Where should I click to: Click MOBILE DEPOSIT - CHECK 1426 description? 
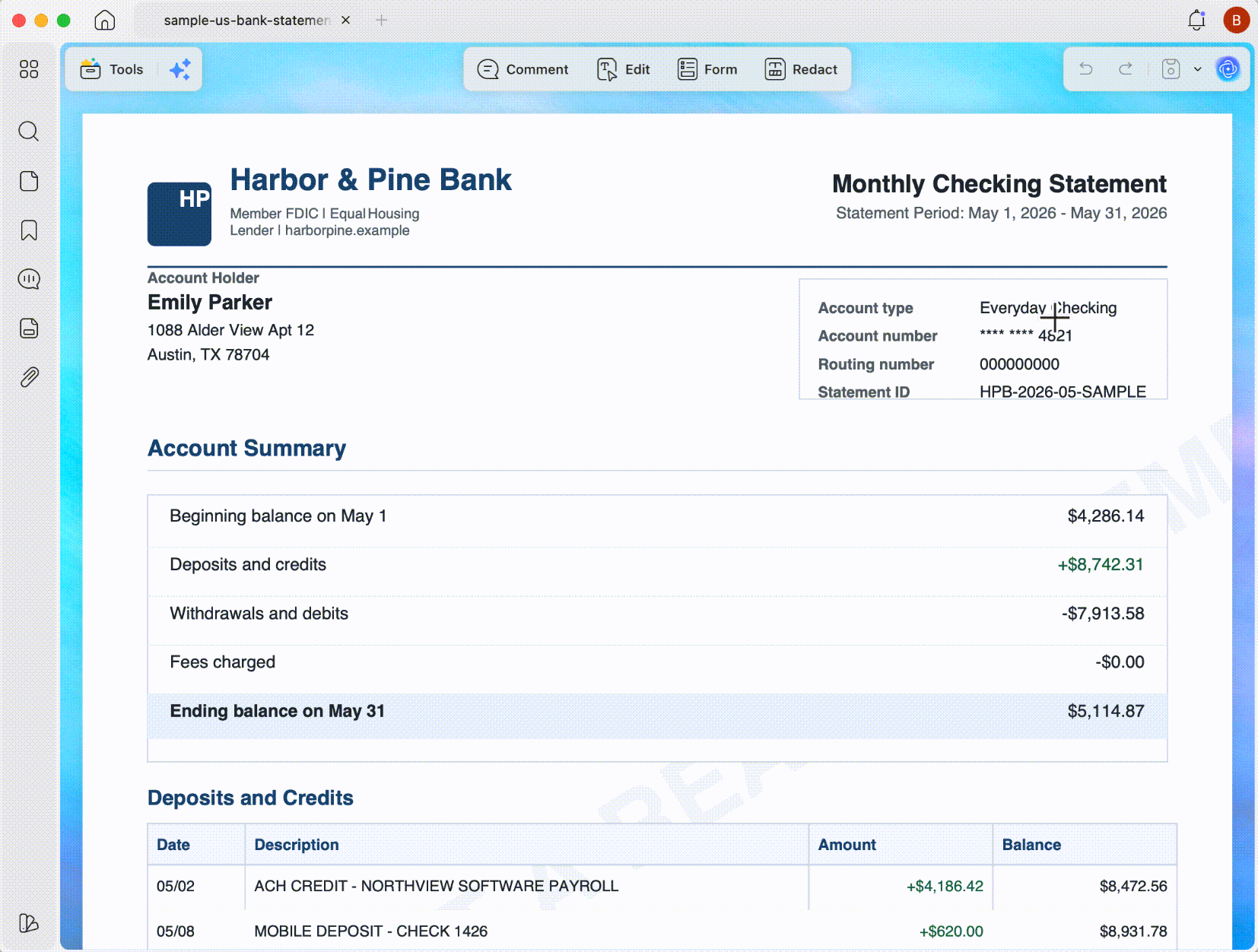pyautogui.click(x=370, y=931)
